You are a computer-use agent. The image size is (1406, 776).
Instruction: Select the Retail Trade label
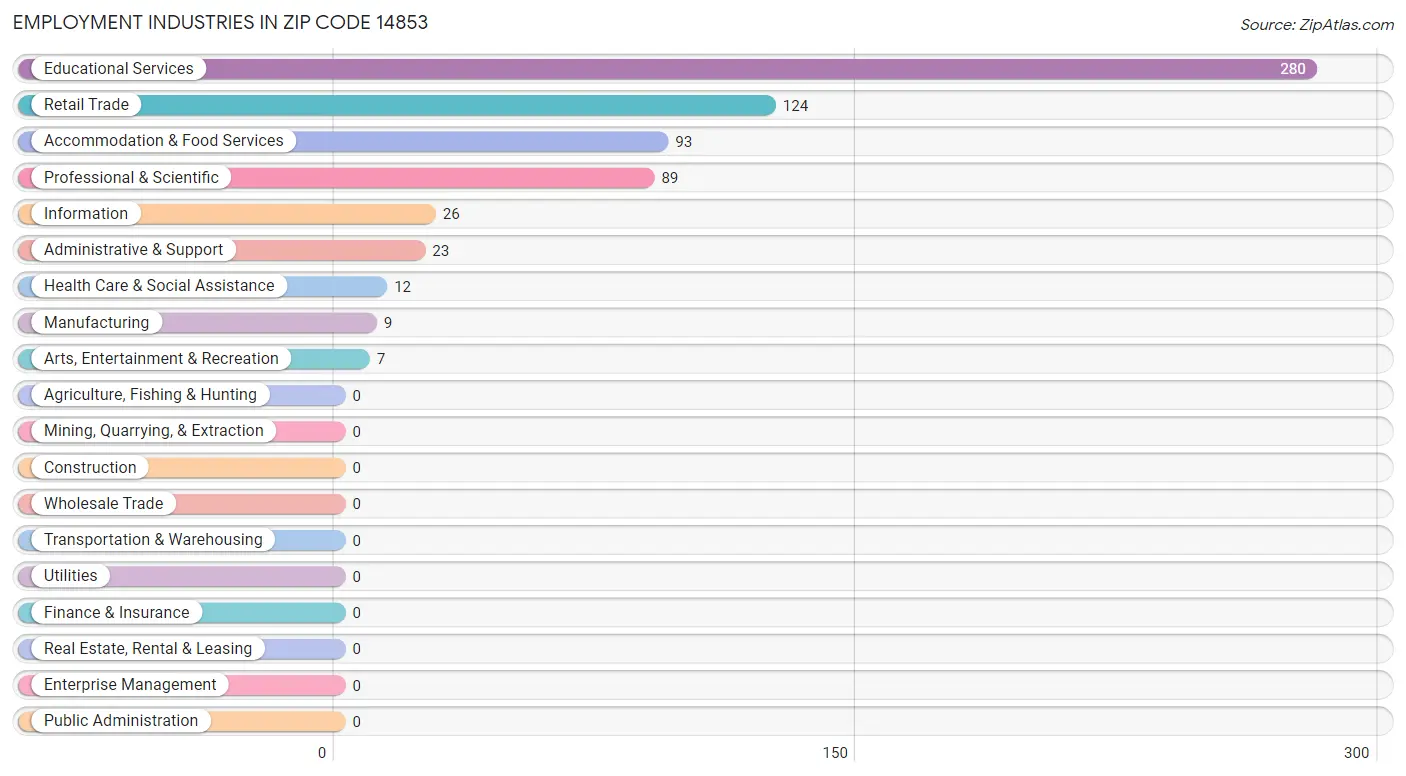click(x=86, y=104)
